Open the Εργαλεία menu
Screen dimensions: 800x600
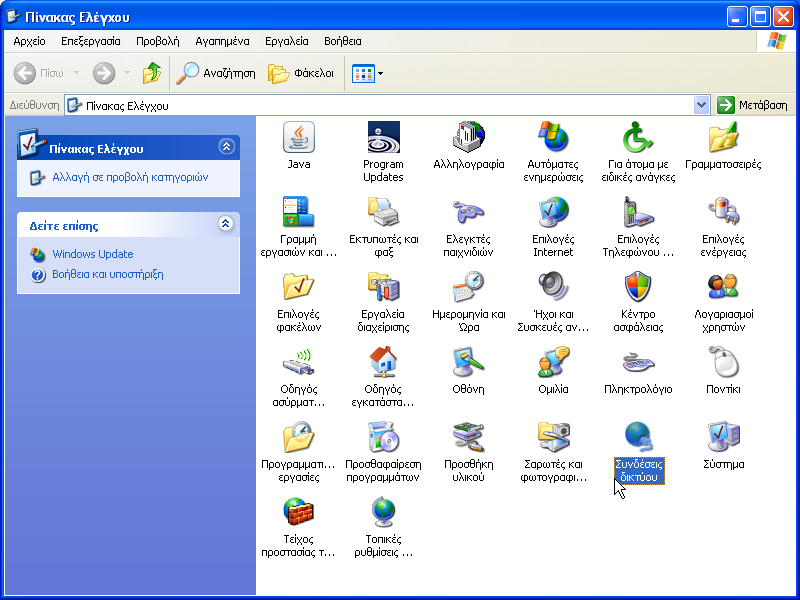click(x=287, y=41)
